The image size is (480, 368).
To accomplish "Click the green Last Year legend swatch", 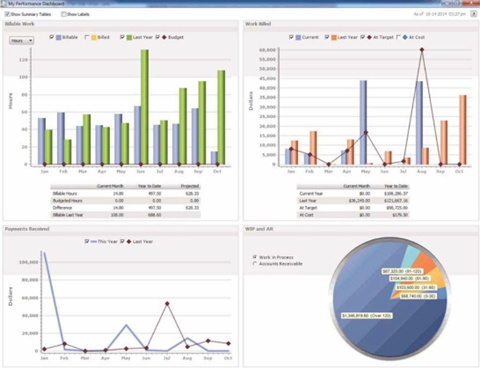I will pos(129,37).
